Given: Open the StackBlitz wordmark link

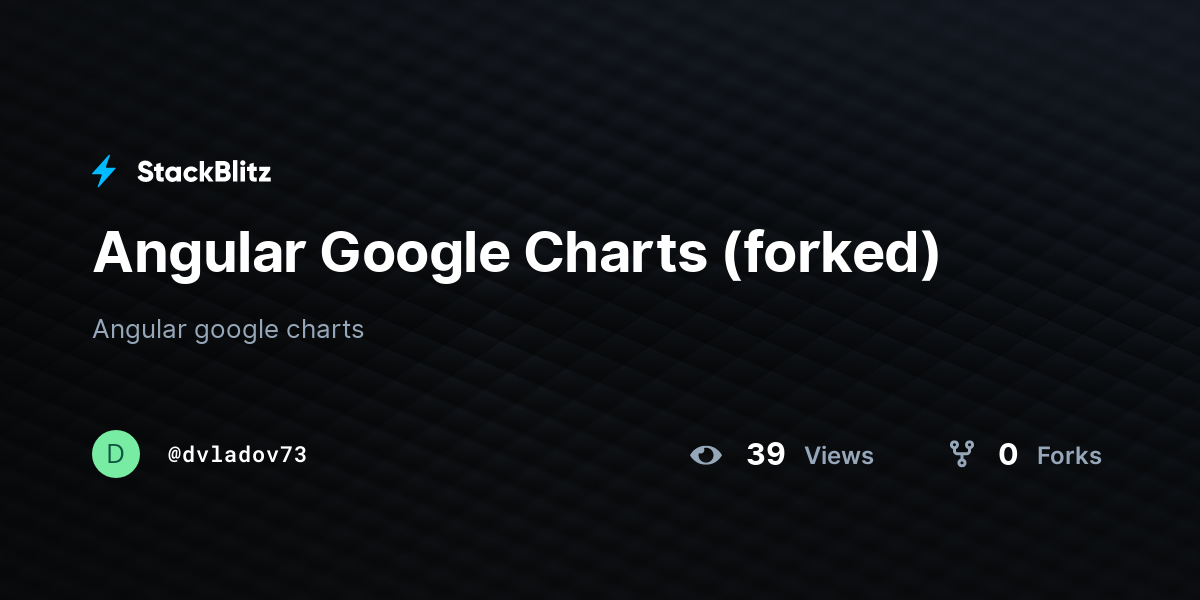Looking at the screenshot, I should coord(204,172).
